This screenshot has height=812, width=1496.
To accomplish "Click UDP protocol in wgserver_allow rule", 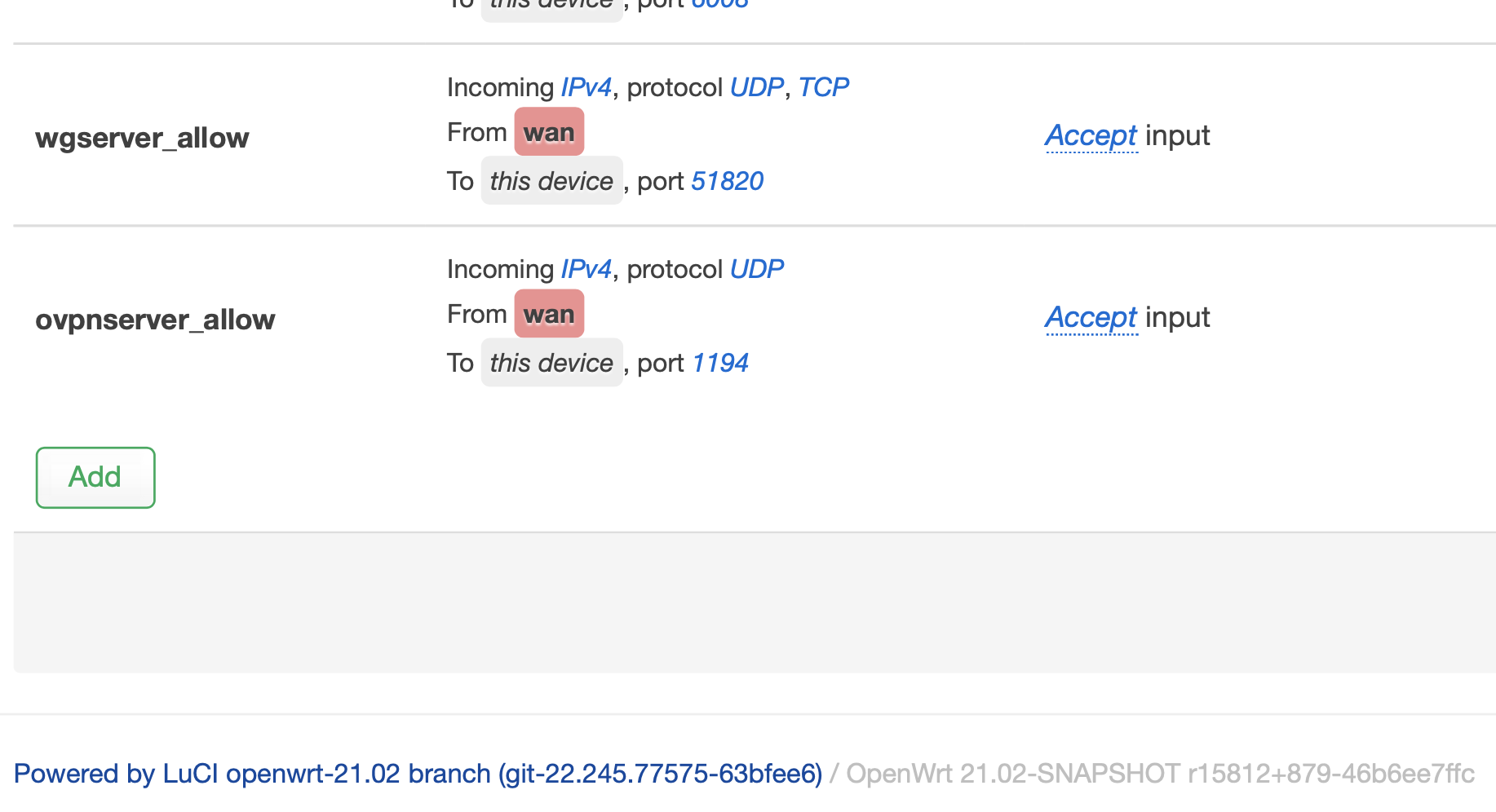I will click(x=756, y=87).
